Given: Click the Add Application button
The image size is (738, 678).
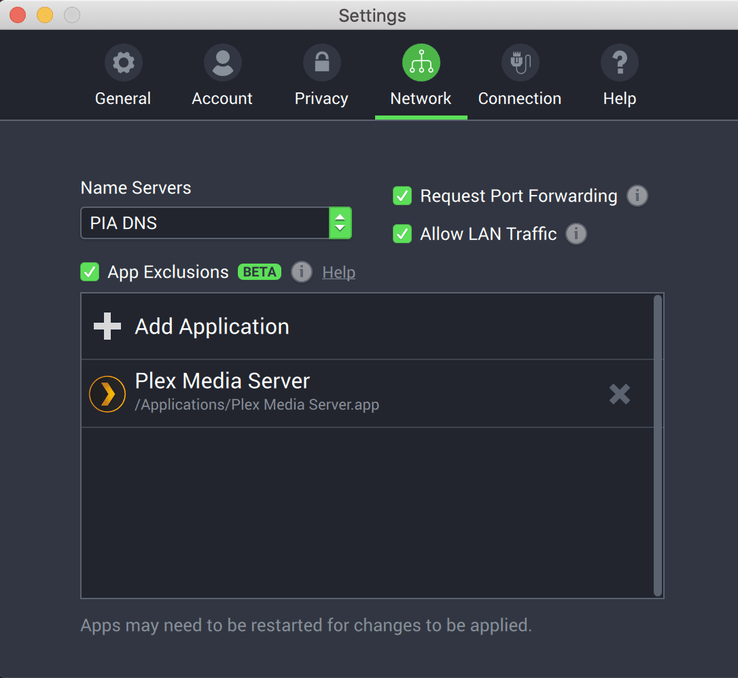Looking at the screenshot, I should pos(211,327).
